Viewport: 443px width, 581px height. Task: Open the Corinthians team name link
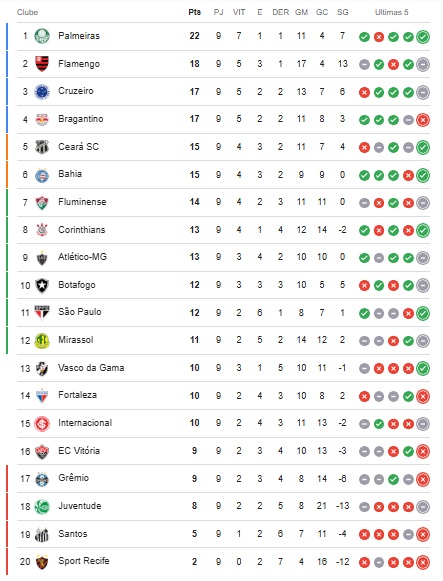click(x=81, y=230)
